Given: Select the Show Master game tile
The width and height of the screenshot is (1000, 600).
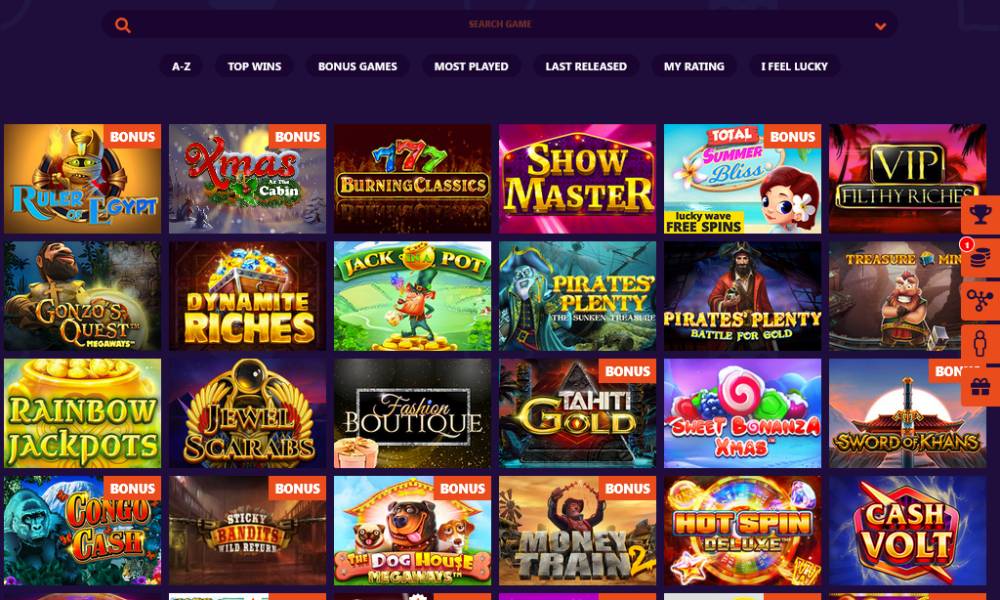Looking at the screenshot, I should (x=577, y=179).
